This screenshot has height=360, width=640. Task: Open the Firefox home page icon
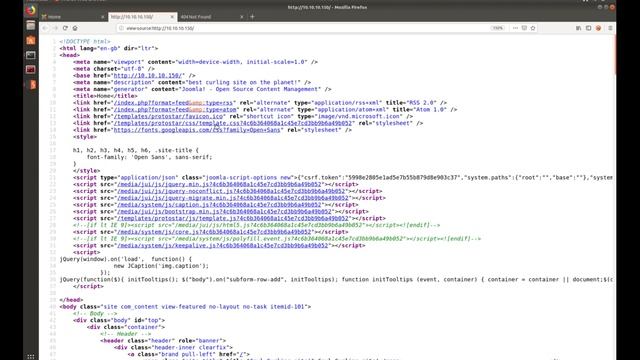pyautogui.click(x=75, y=28)
